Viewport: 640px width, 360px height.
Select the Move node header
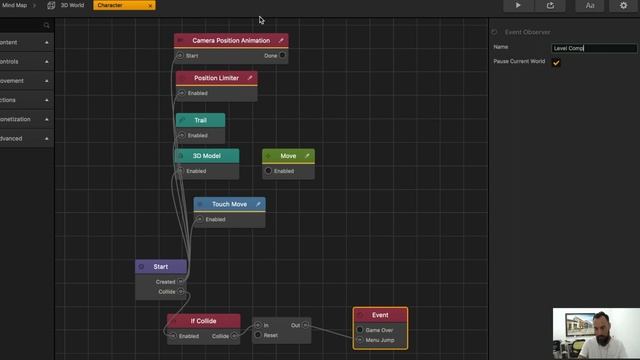[x=288, y=156]
